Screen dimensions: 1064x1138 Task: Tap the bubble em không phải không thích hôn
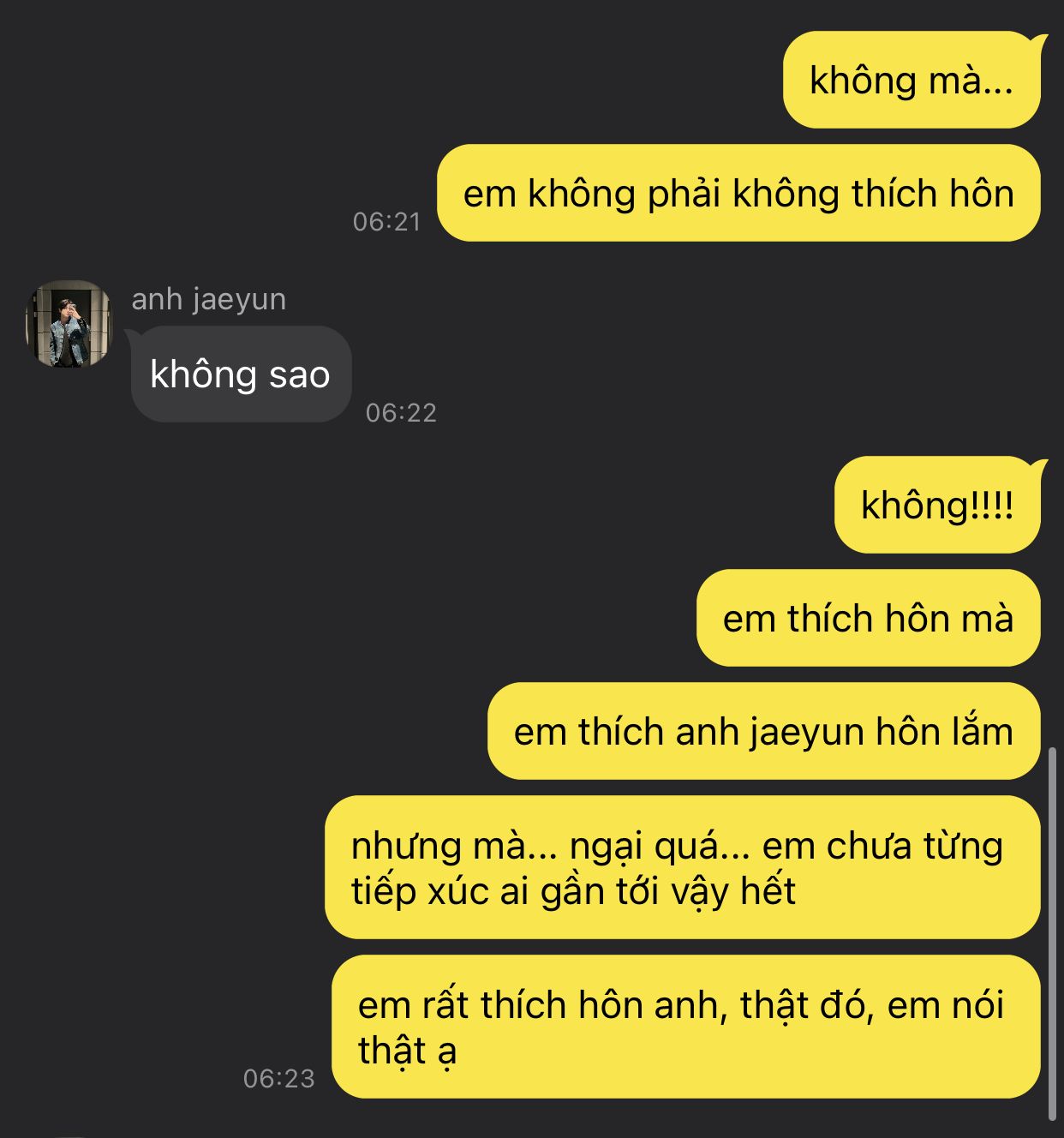point(738,194)
